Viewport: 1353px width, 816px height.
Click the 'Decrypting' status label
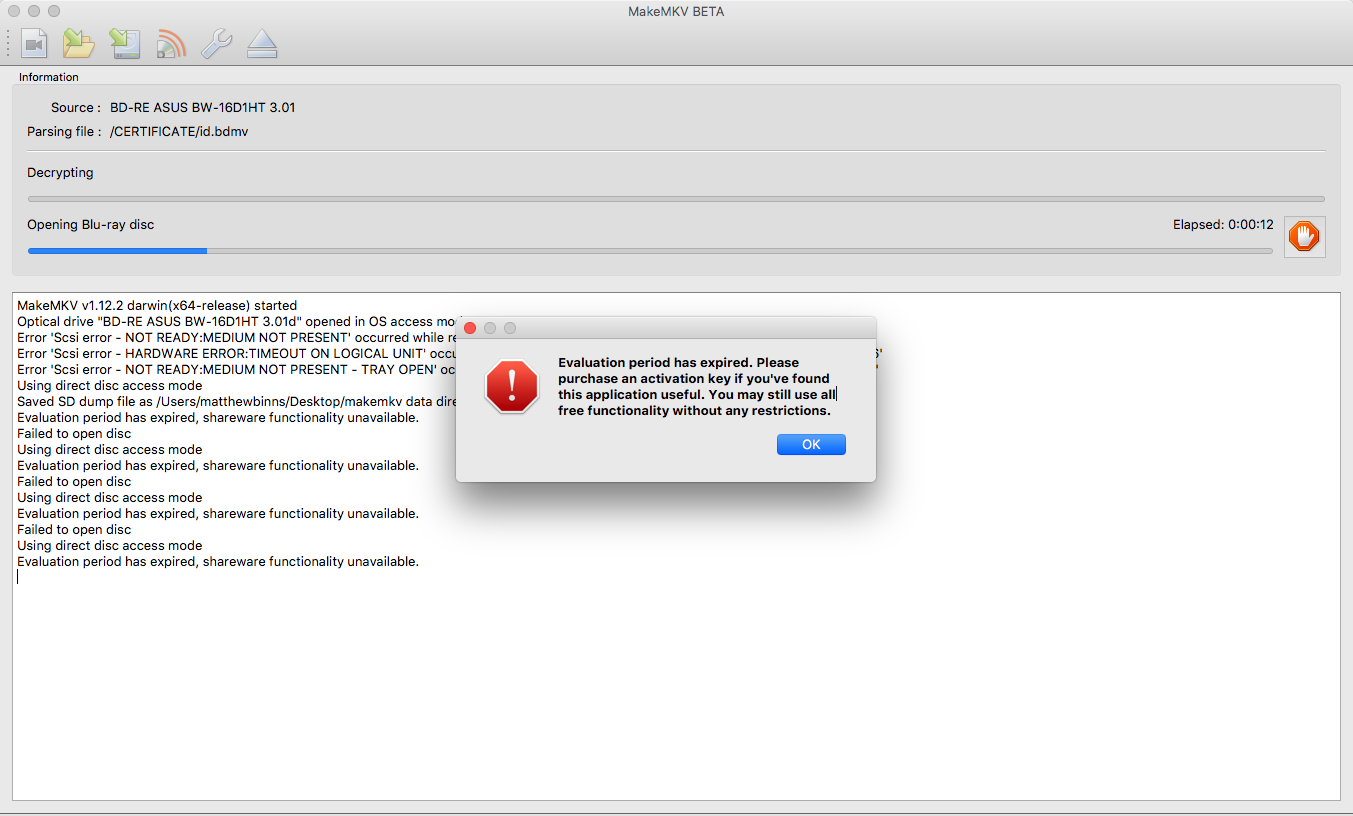[60, 173]
